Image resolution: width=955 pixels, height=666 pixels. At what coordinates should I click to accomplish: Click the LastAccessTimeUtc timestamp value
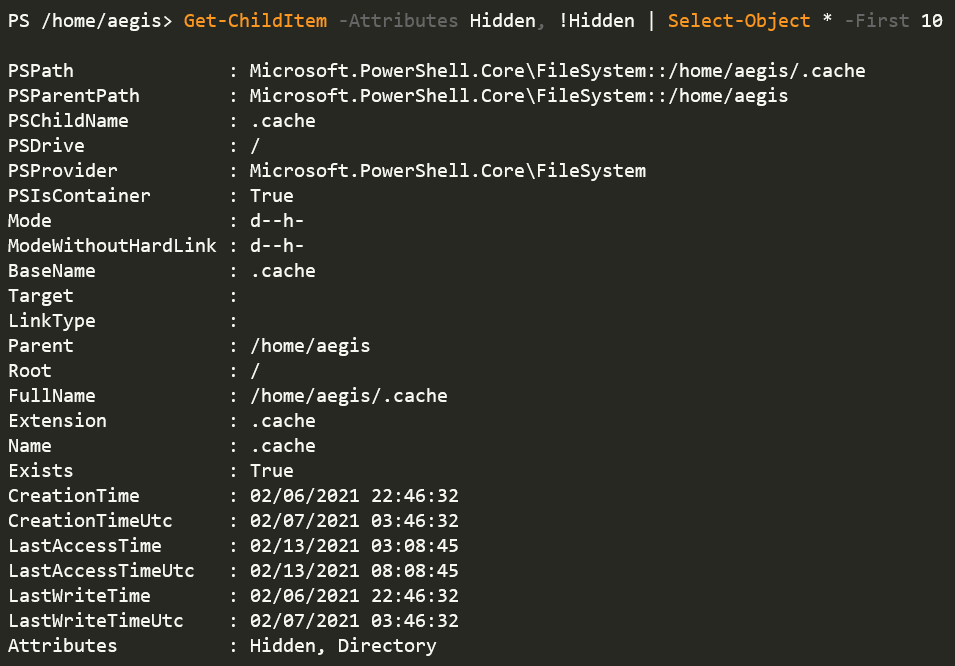tap(354, 570)
